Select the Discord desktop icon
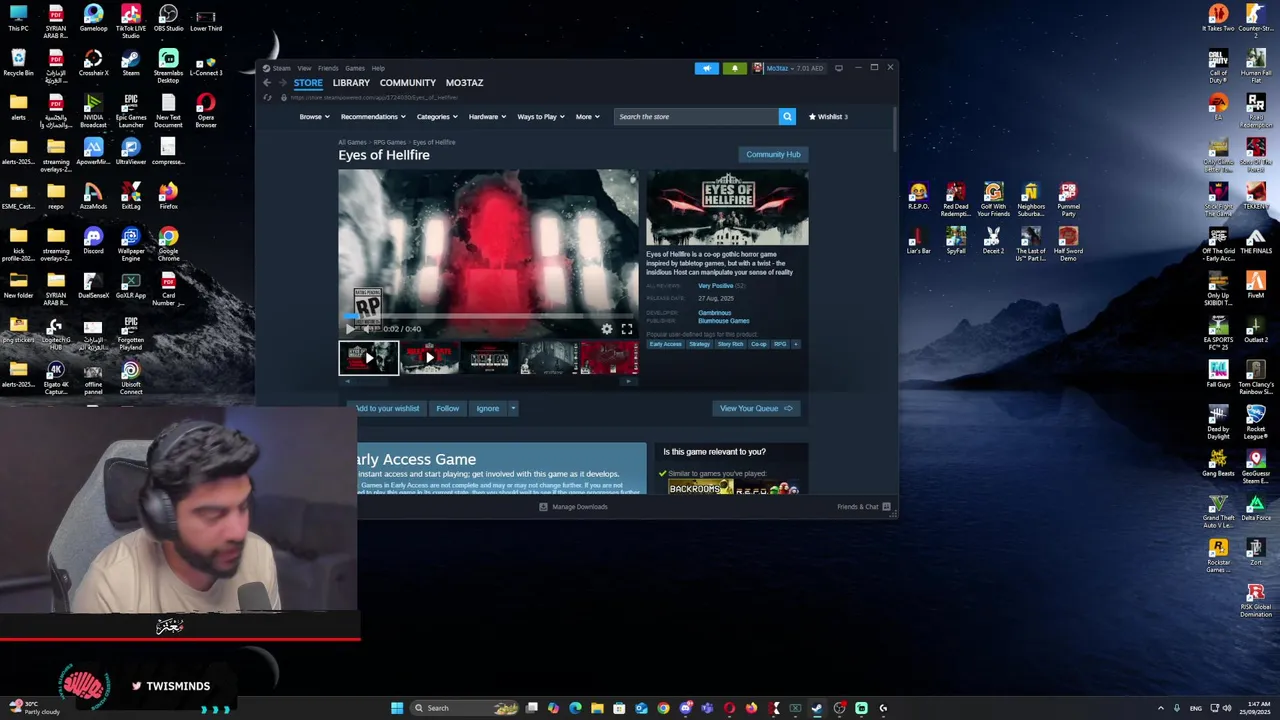Screen dimensions: 1280x720 (x=93, y=242)
